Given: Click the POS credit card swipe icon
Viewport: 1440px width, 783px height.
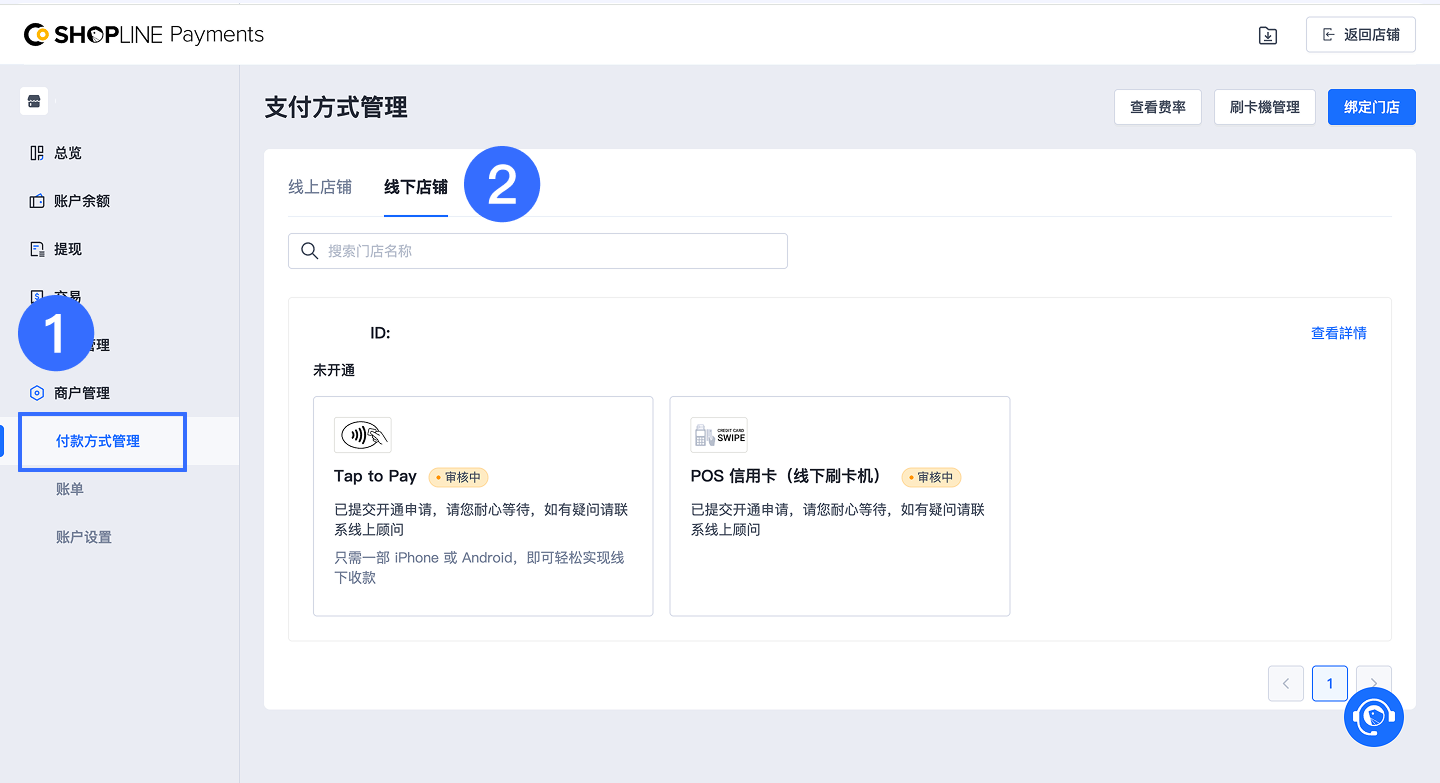Looking at the screenshot, I should (719, 435).
